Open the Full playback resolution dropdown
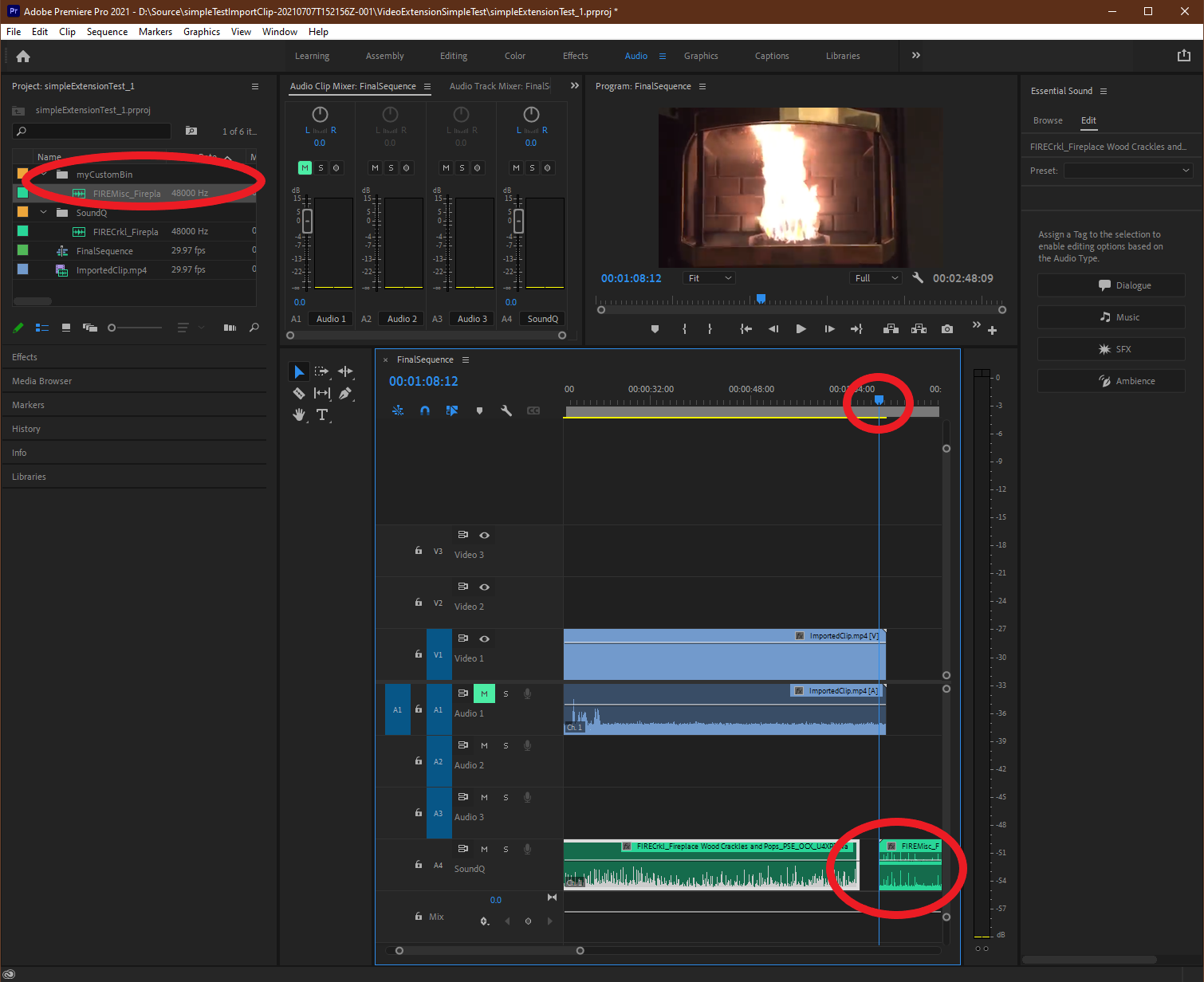The height and width of the screenshot is (982, 1204). click(x=875, y=278)
